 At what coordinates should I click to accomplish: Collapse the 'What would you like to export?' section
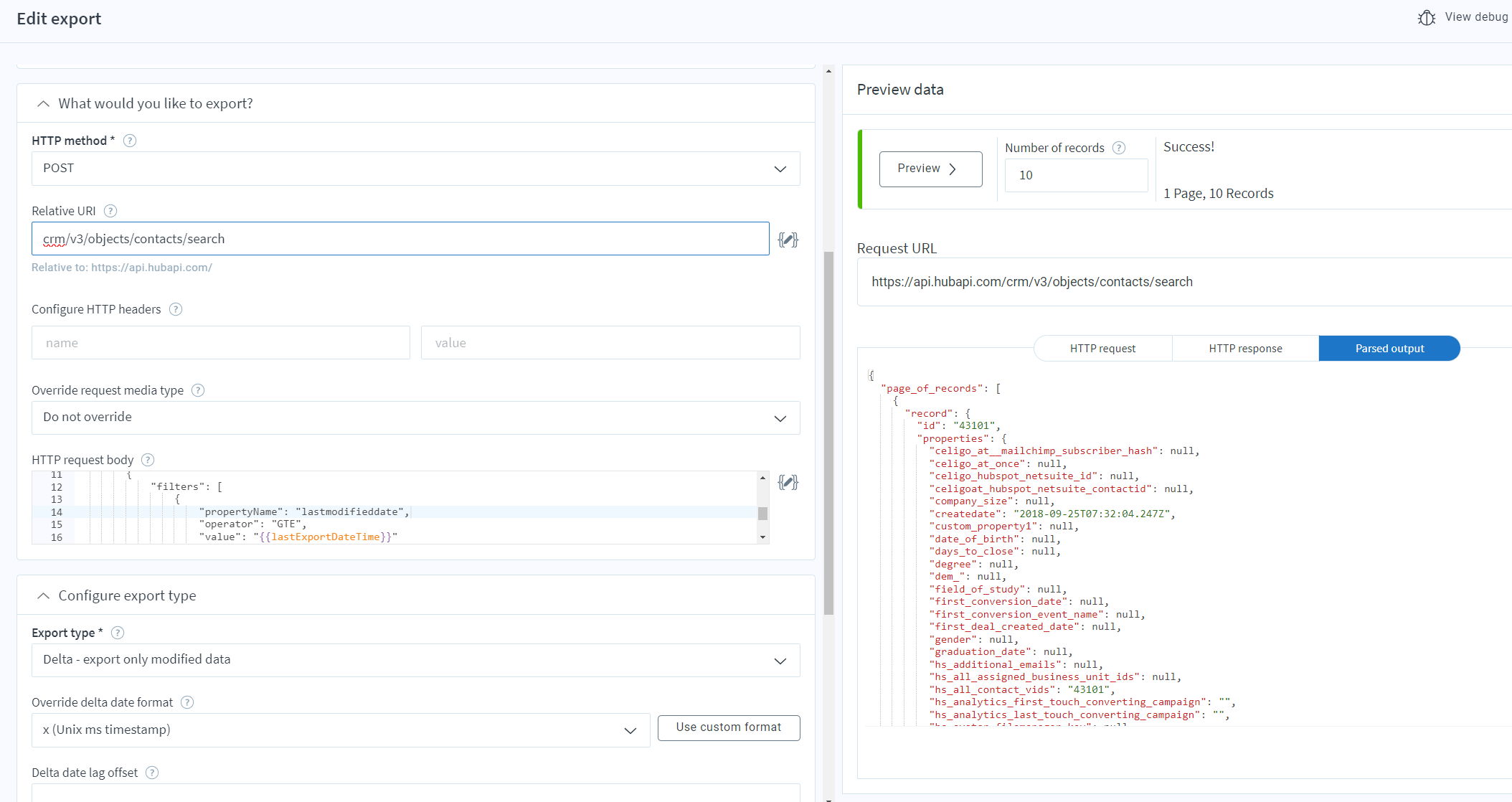(44, 104)
